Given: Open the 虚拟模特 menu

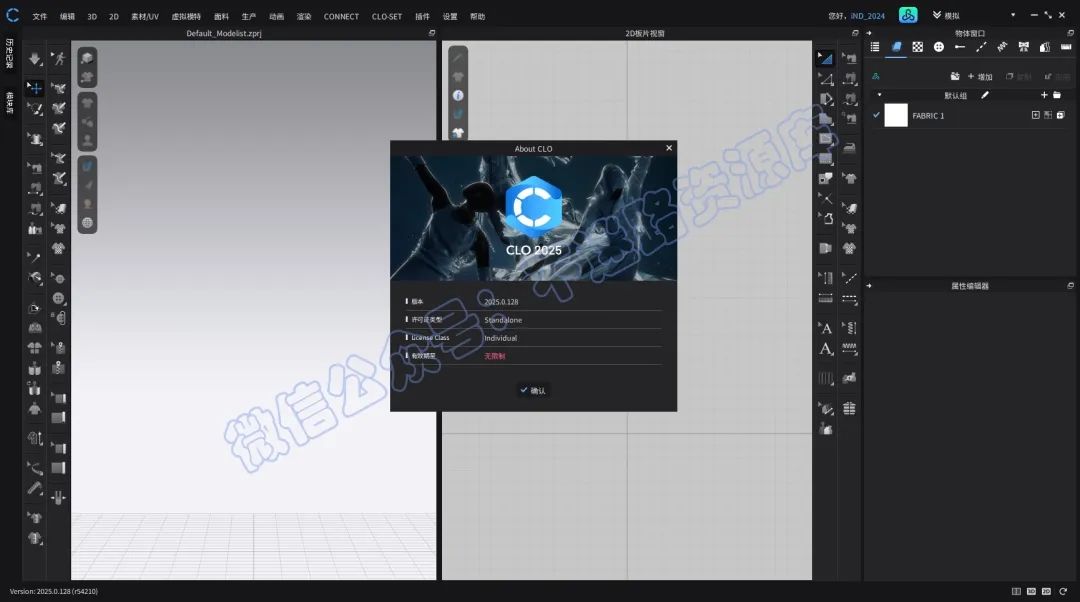Looking at the screenshot, I should [x=186, y=17].
